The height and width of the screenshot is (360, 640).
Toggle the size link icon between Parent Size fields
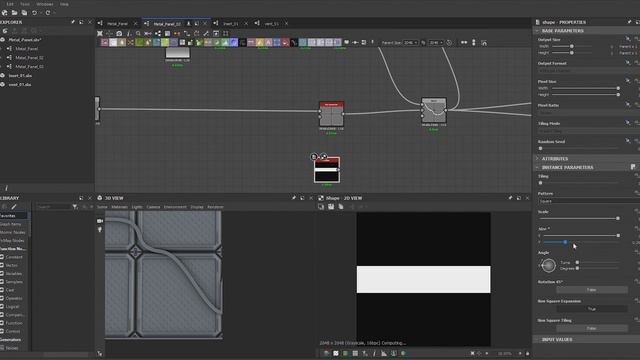(x=423, y=42)
